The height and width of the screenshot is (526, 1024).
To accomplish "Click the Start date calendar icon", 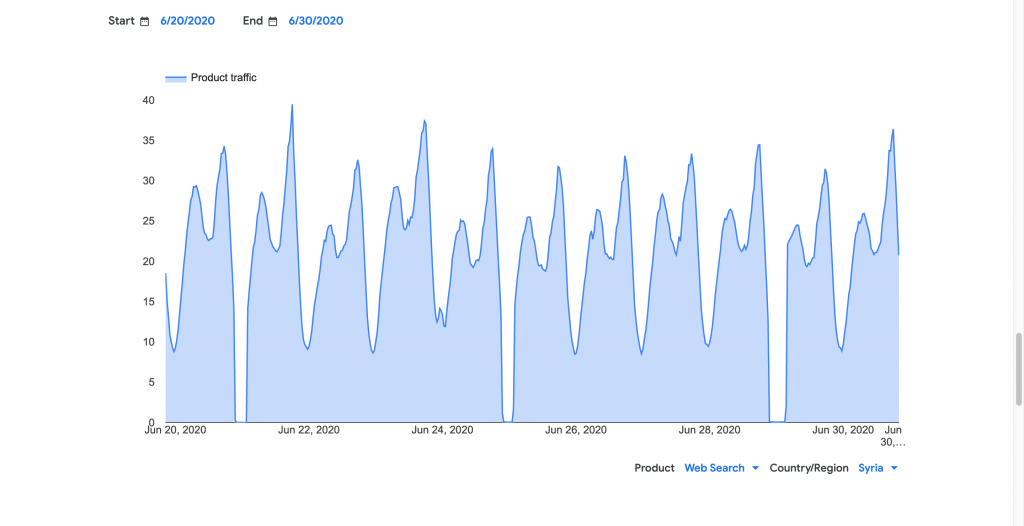I will pos(144,21).
